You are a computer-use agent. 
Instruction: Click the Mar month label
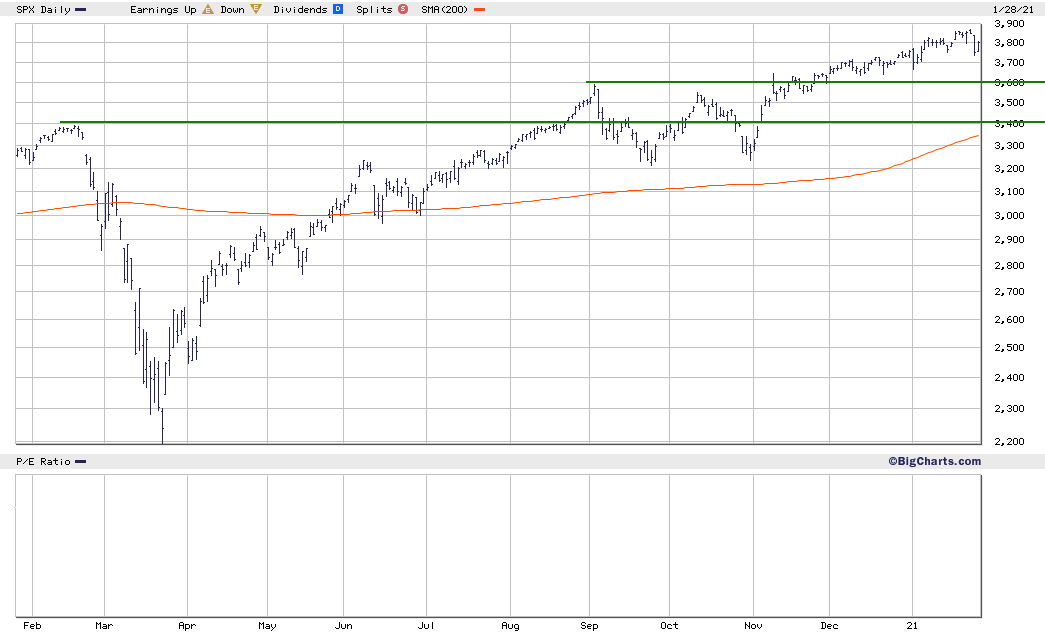(x=104, y=626)
